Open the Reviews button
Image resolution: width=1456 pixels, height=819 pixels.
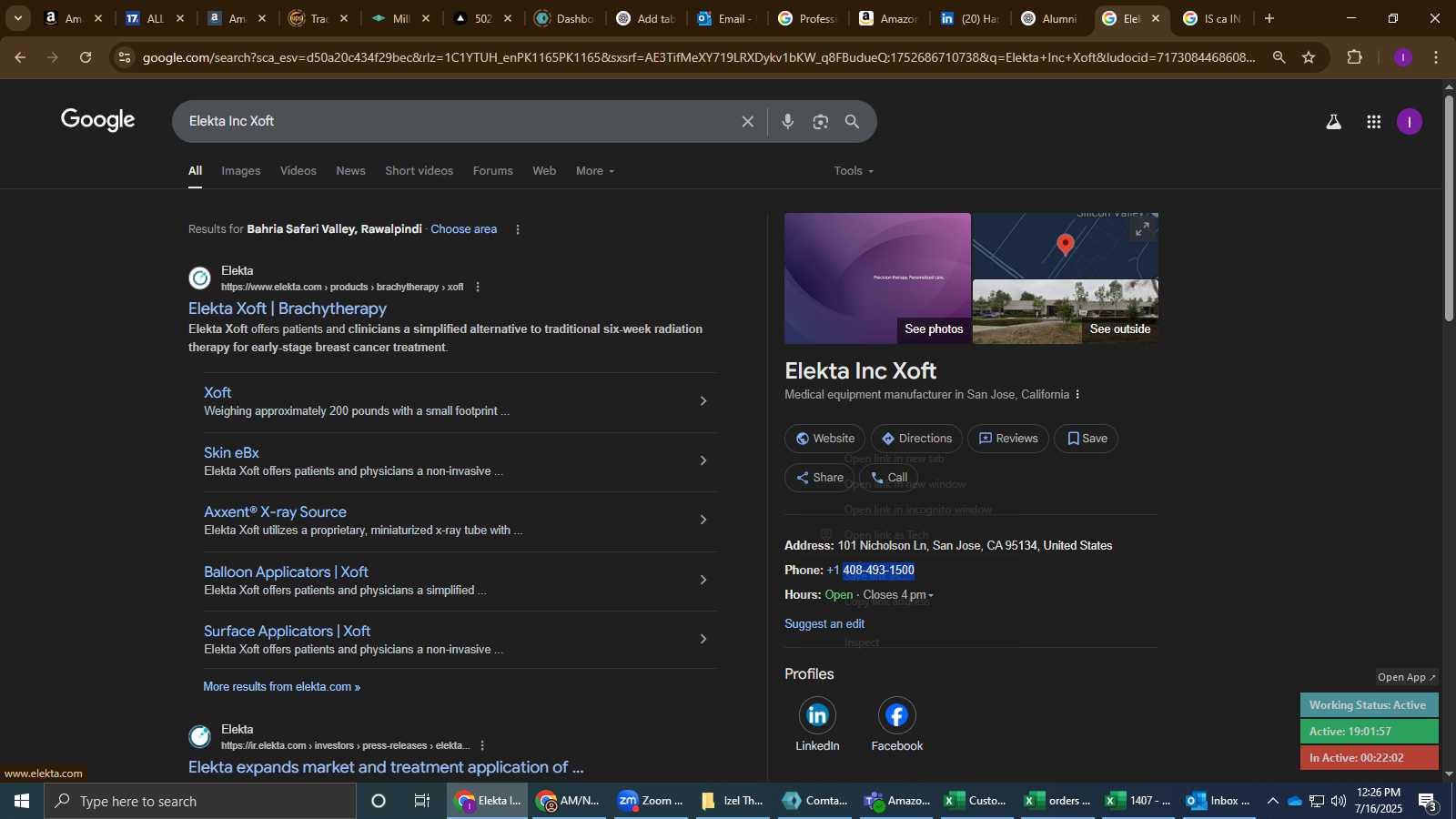[1008, 439]
